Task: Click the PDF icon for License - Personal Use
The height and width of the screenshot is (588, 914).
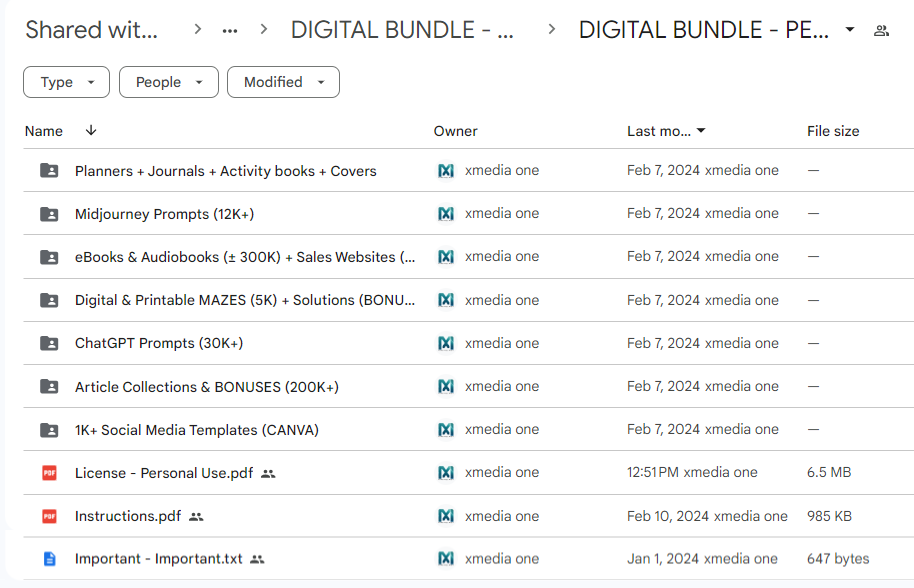Action: [49, 473]
